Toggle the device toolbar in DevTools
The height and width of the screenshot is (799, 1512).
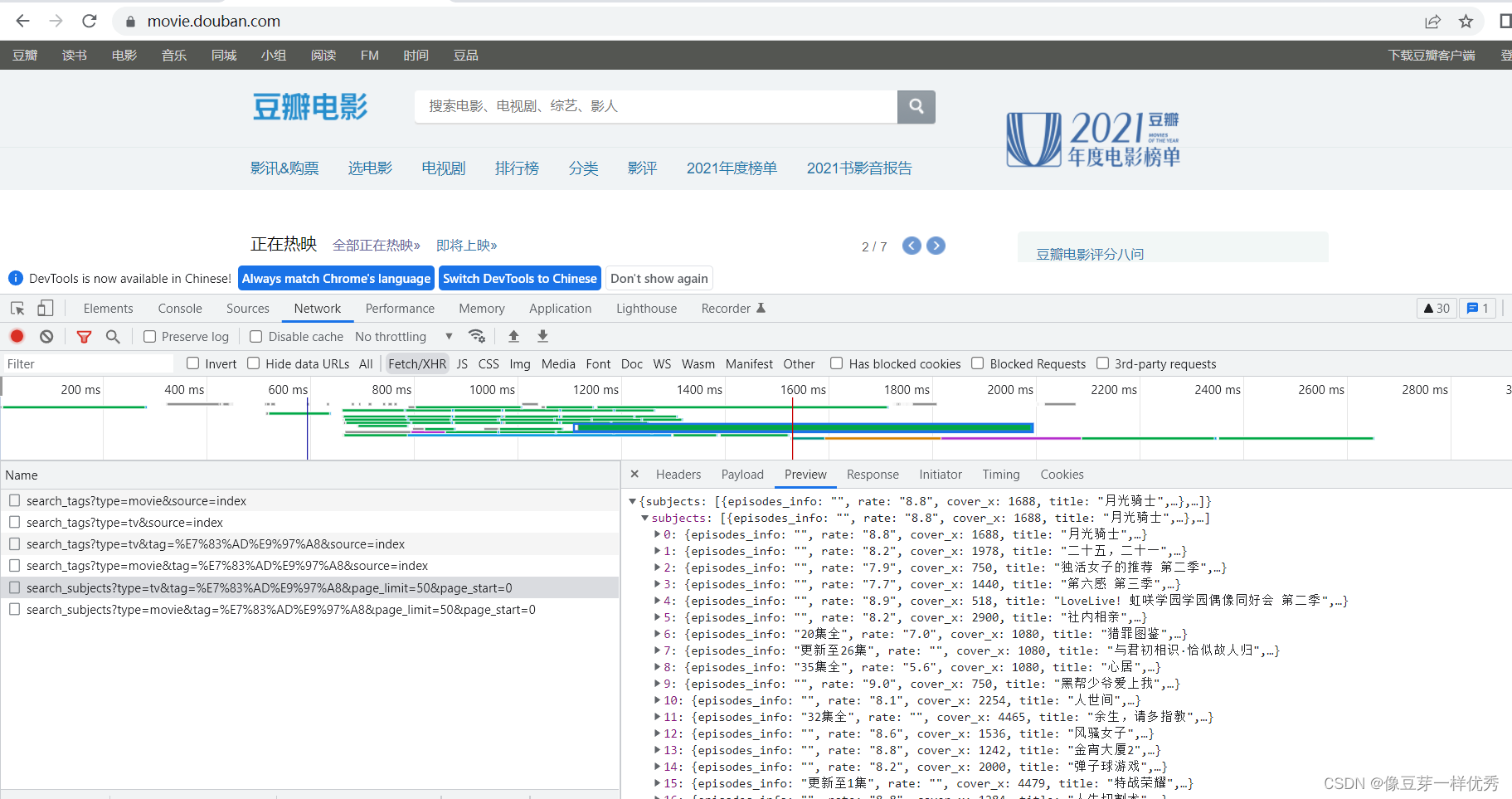(x=45, y=309)
